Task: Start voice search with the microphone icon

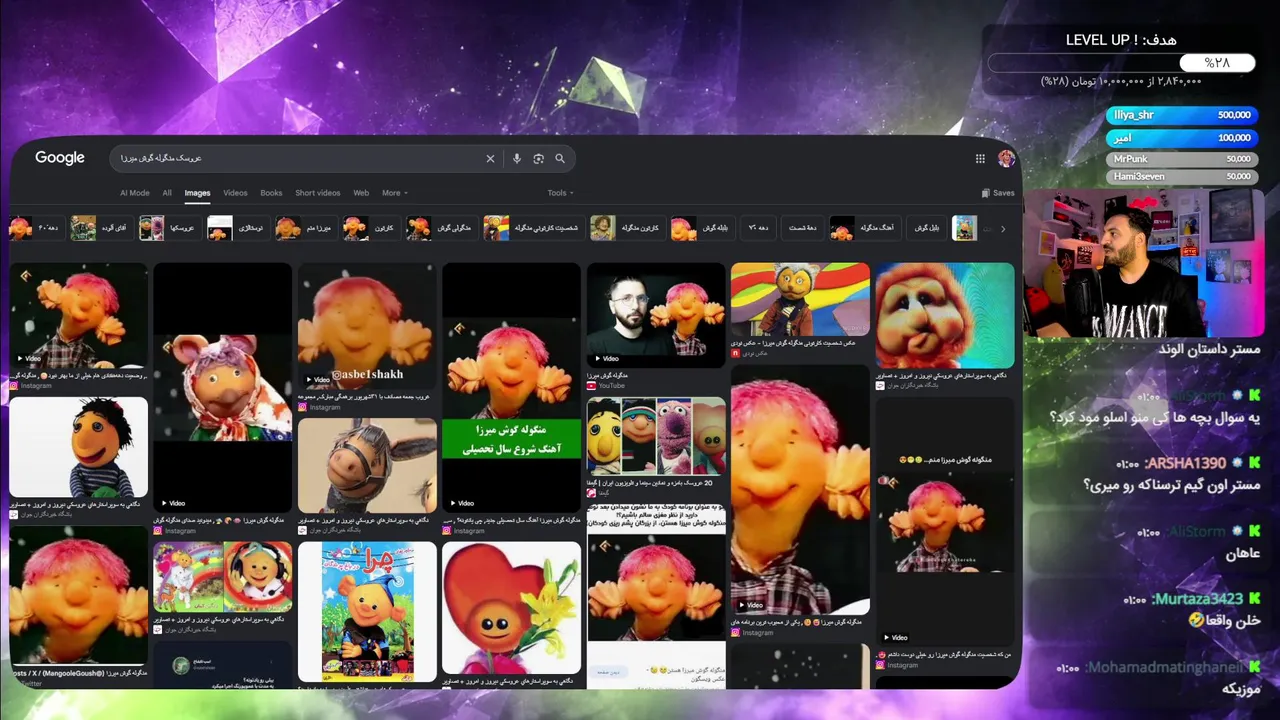Action: pos(516,158)
